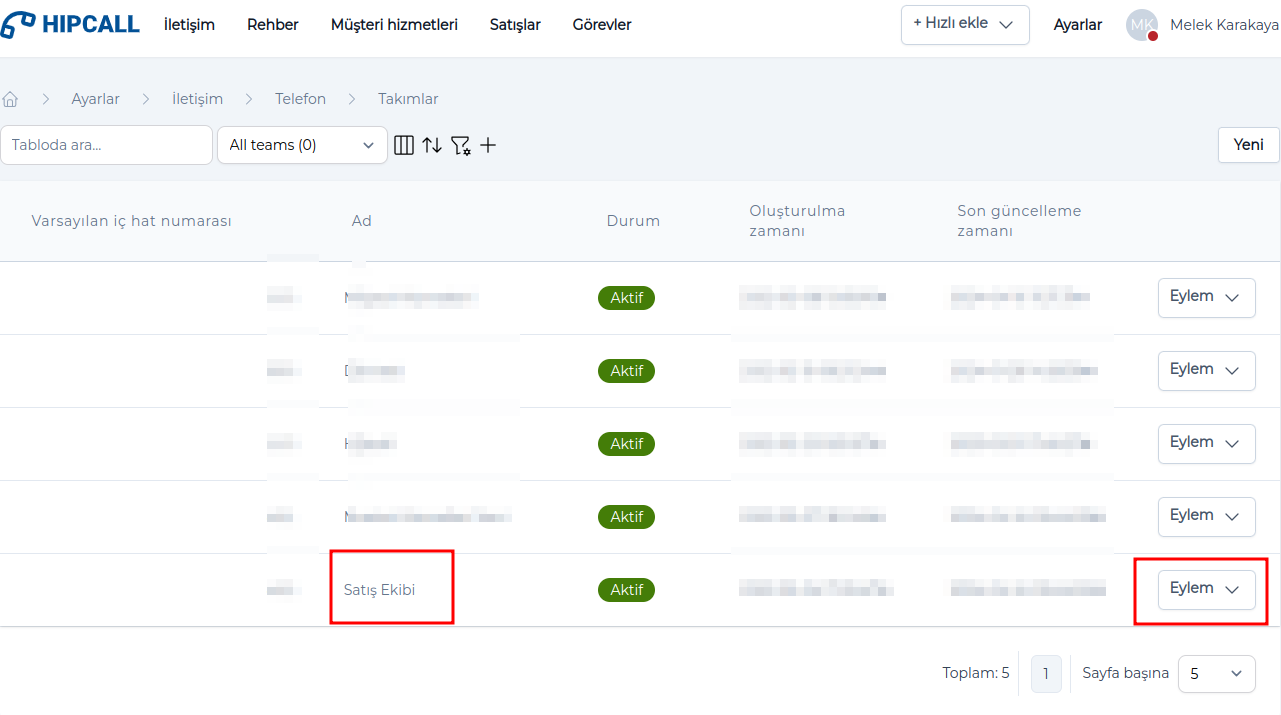Focus the Tabloda ara search field
Screen dimensions: 1281x715
(106, 145)
